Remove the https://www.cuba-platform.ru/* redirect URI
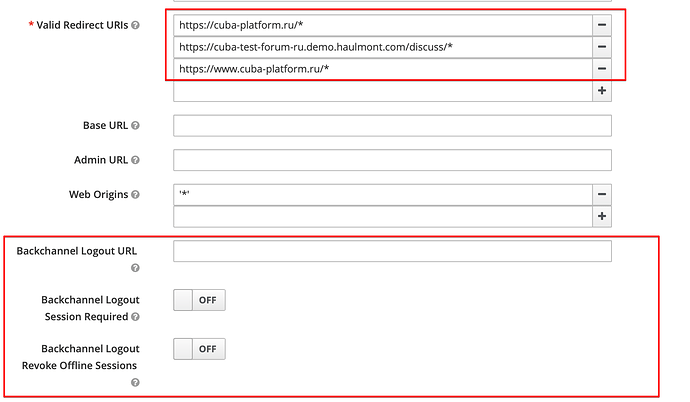This screenshot has height=402, width=690. (x=602, y=69)
